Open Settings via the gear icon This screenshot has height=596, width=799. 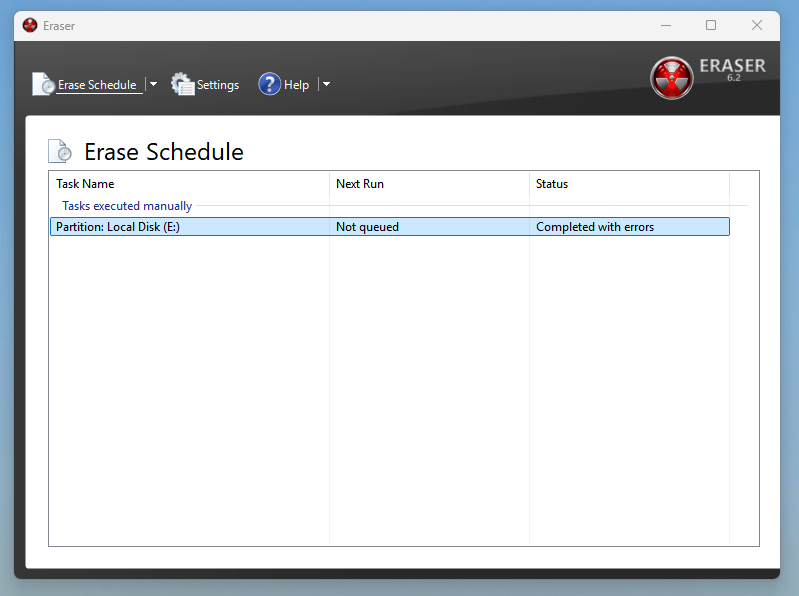click(x=182, y=85)
